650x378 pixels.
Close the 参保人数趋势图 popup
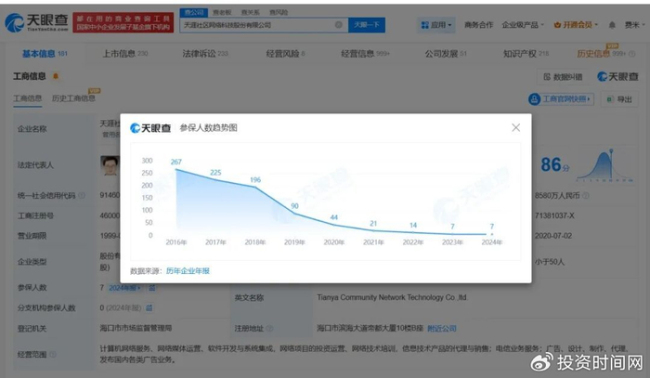coord(516,128)
